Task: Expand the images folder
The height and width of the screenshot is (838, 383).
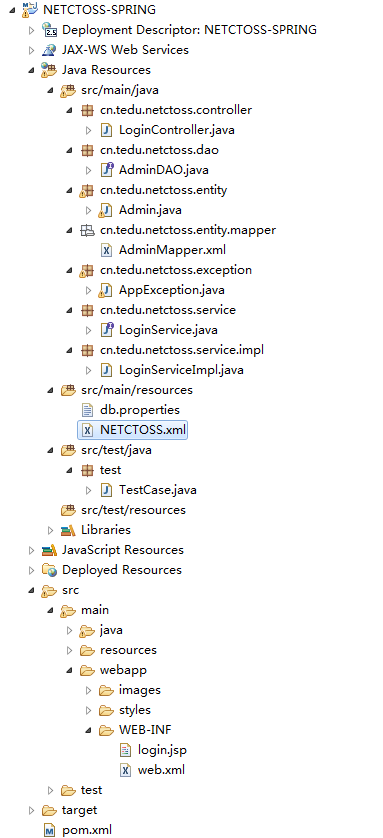Action: 89,690
